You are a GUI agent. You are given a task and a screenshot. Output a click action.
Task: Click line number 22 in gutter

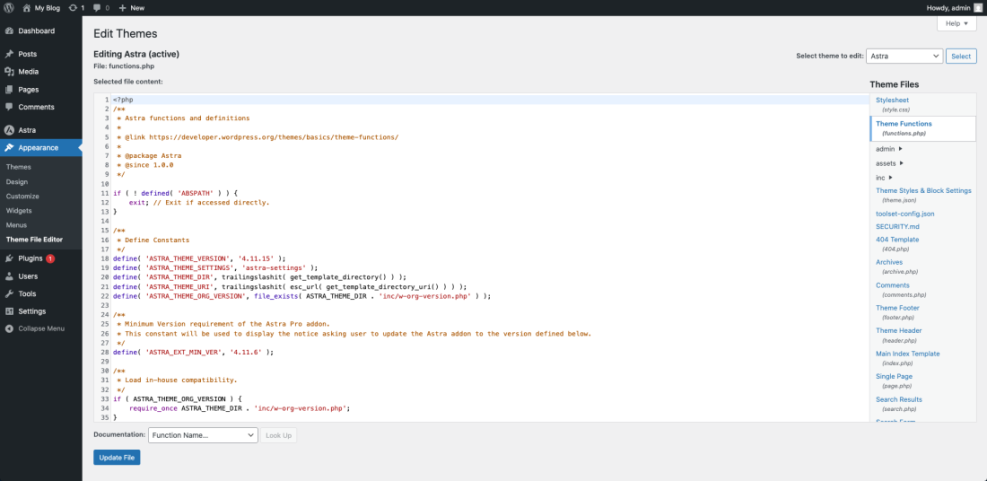[105, 296]
